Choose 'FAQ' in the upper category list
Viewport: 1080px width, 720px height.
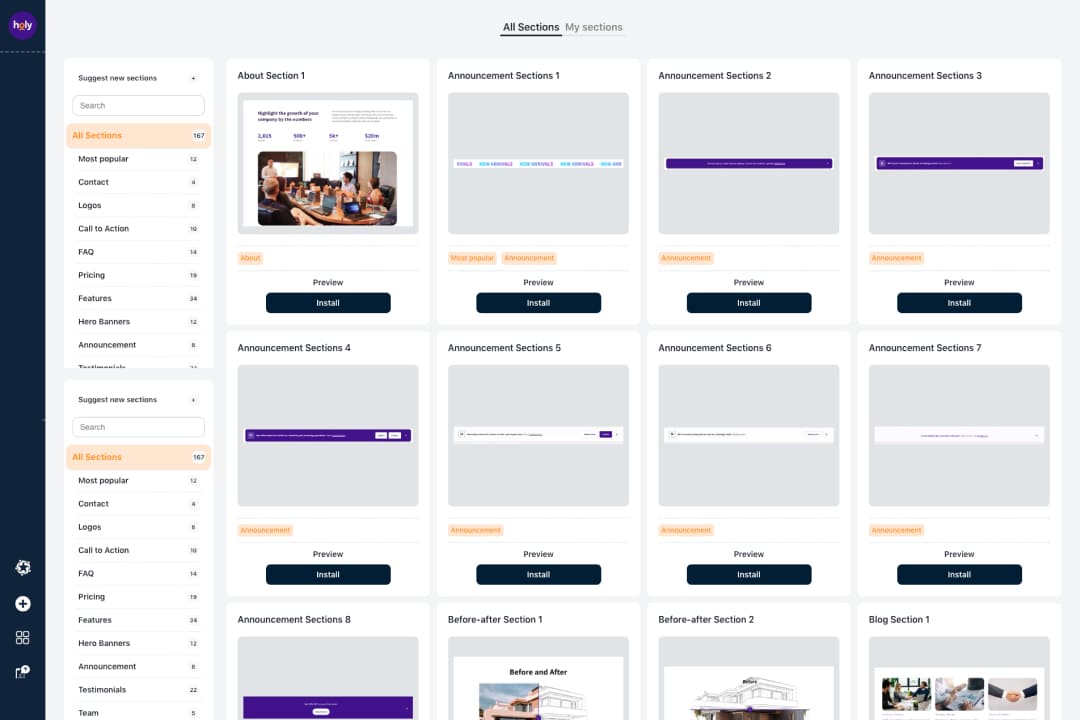tap(138, 252)
